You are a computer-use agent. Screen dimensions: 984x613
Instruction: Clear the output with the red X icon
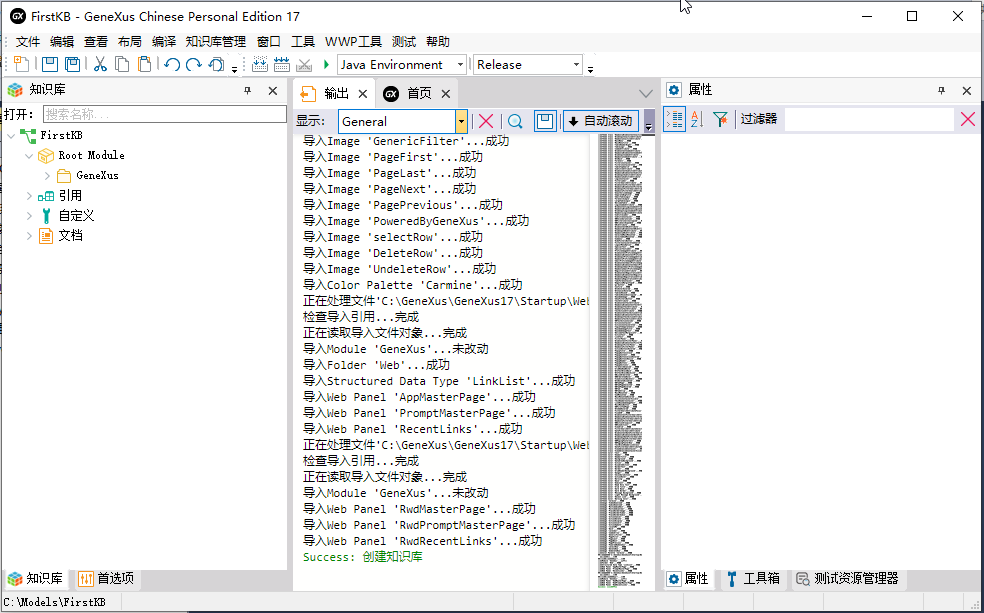[x=486, y=121]
